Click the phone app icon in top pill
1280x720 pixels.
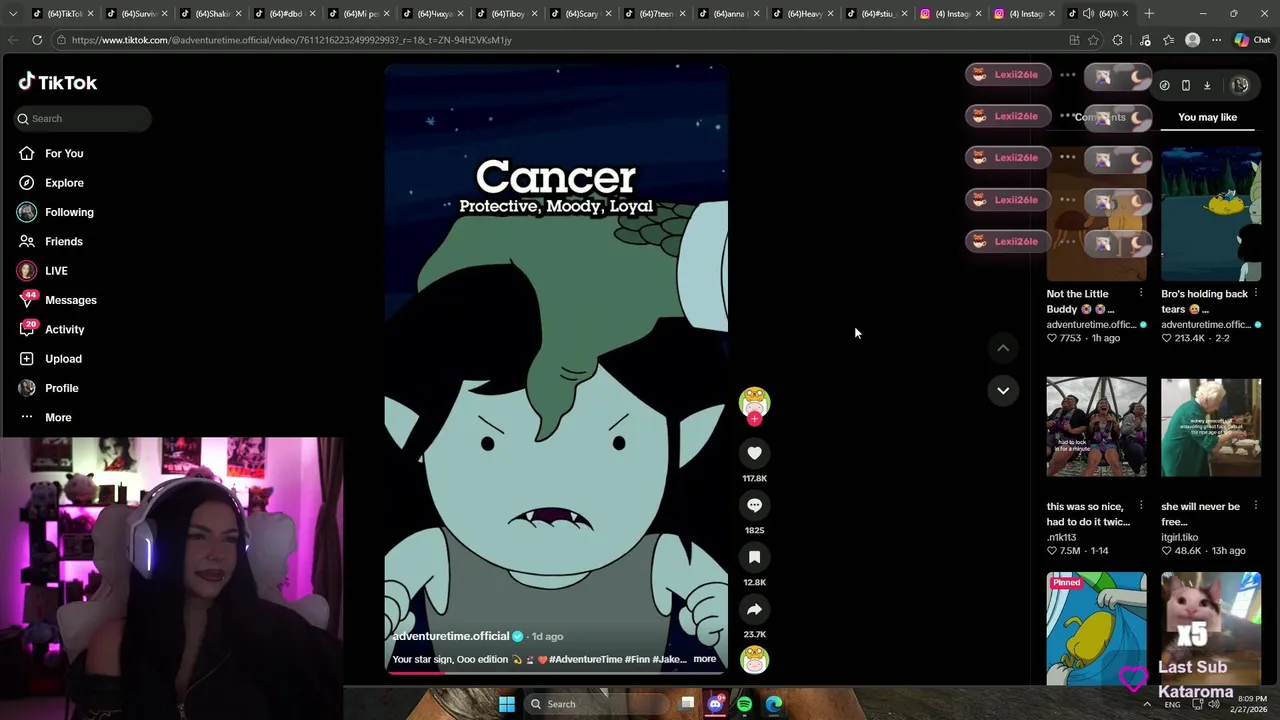pos(1185,85)
